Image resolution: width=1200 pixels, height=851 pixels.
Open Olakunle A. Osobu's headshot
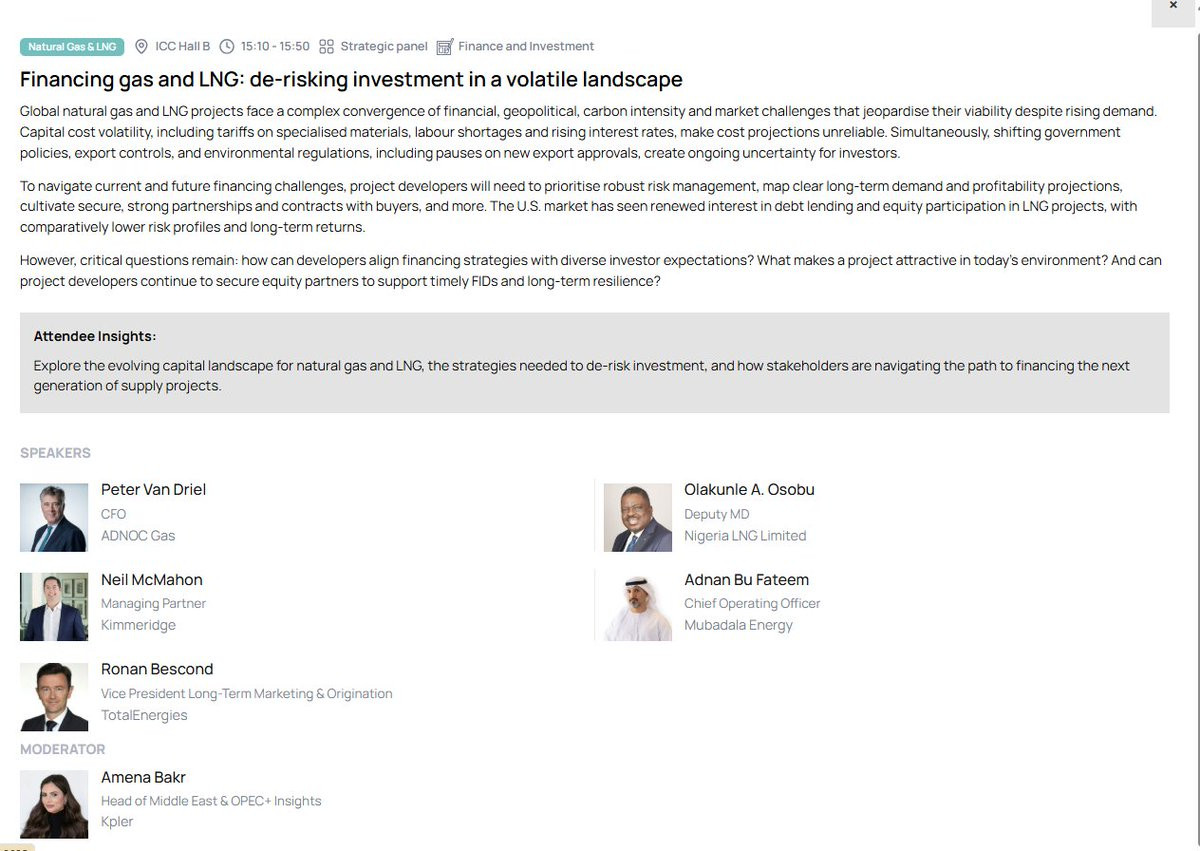point(638,517)
